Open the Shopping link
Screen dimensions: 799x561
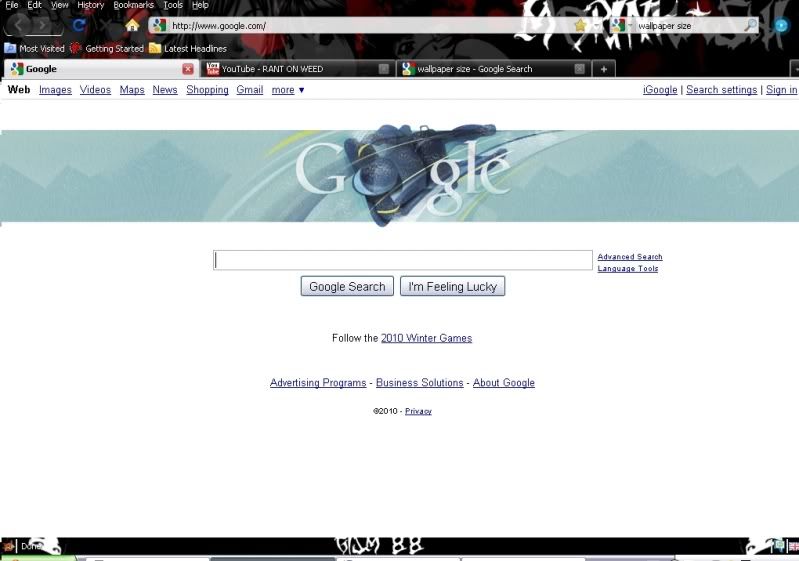click(207, 90)
